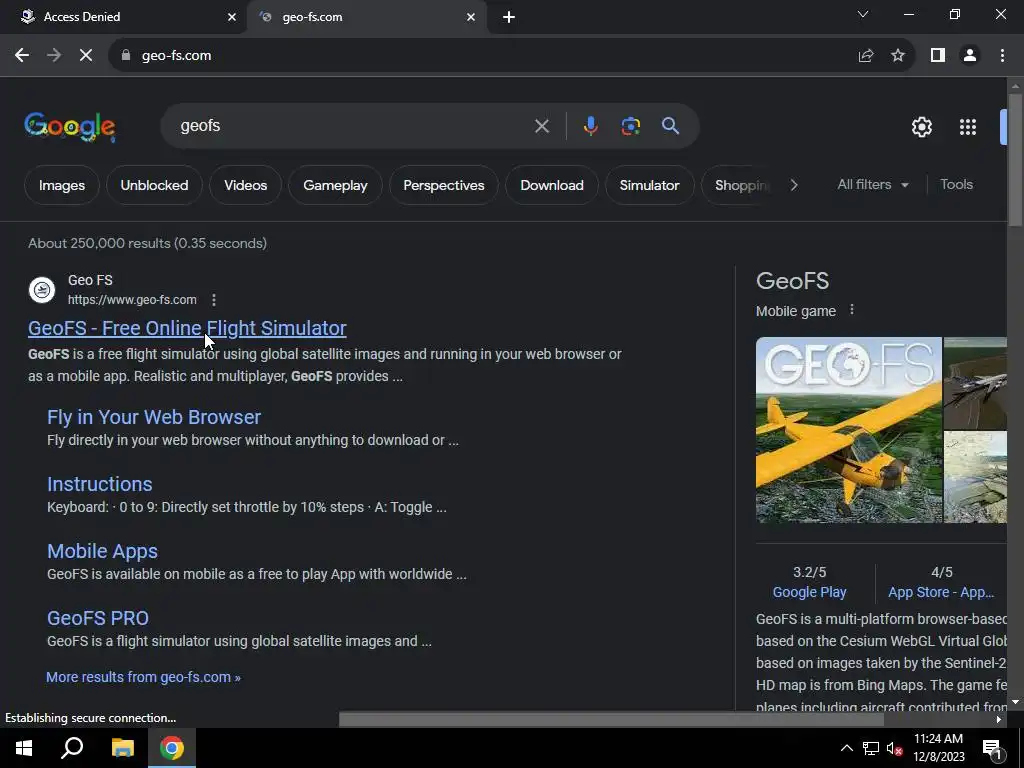Select the Download filter chip
Image resolution: width=1024 pixels, height=768 pixels.
click(552, 185)
